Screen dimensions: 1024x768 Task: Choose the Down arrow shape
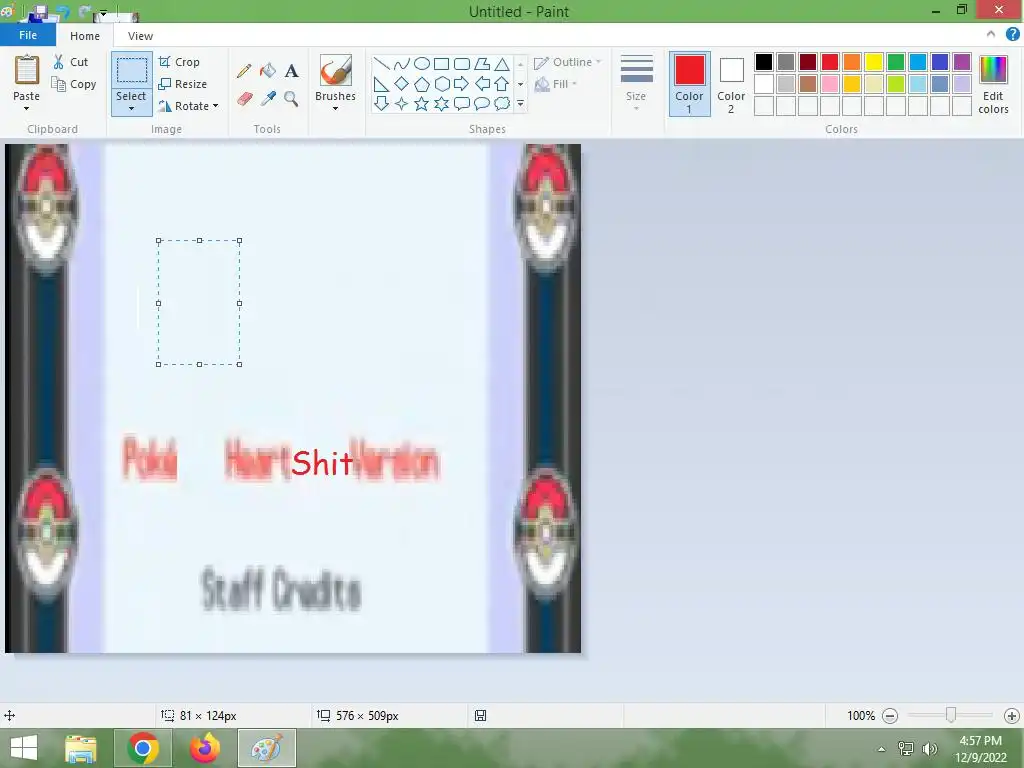point(381,103)
